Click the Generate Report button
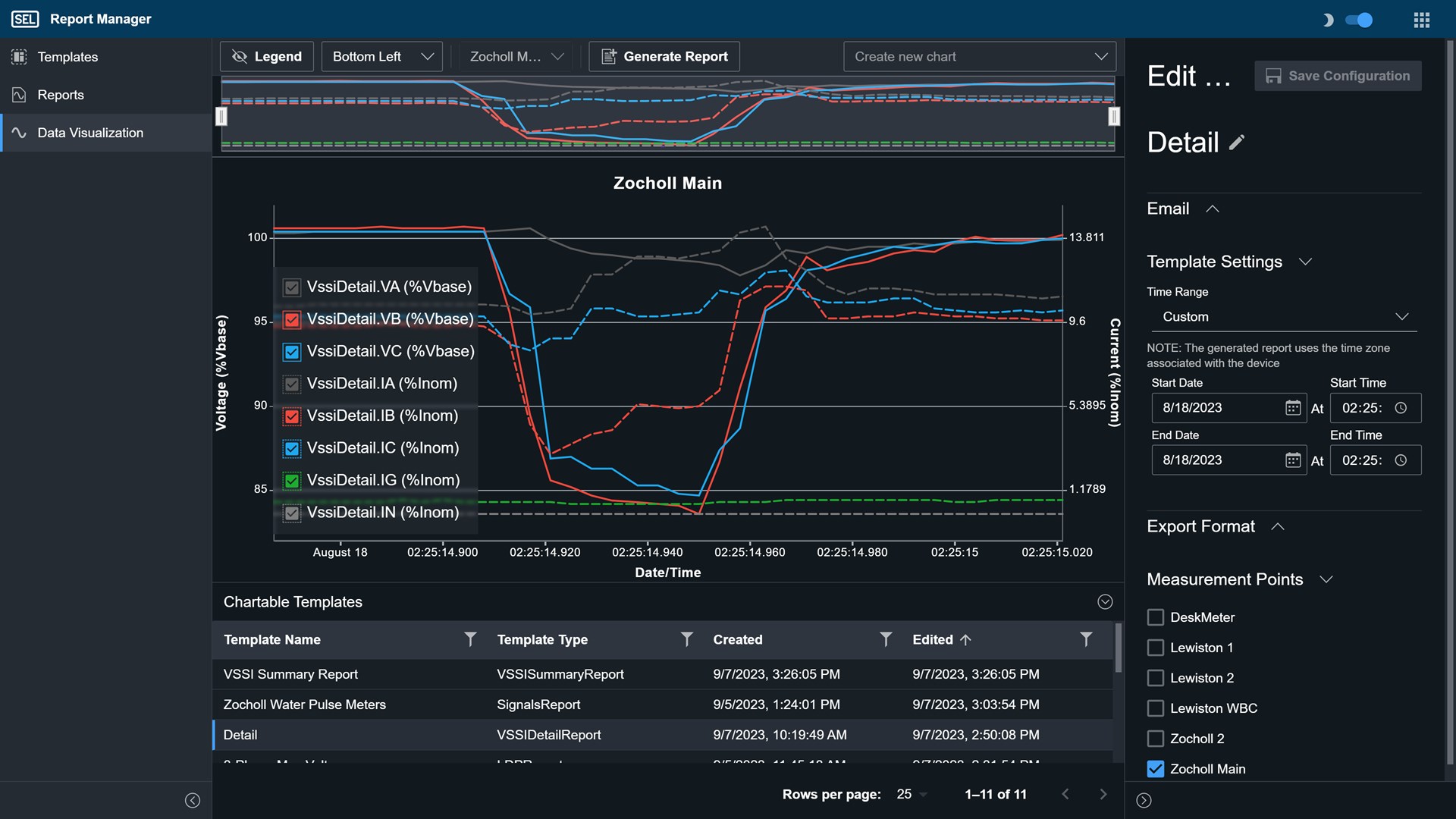1456x819 pixels. 664,57
